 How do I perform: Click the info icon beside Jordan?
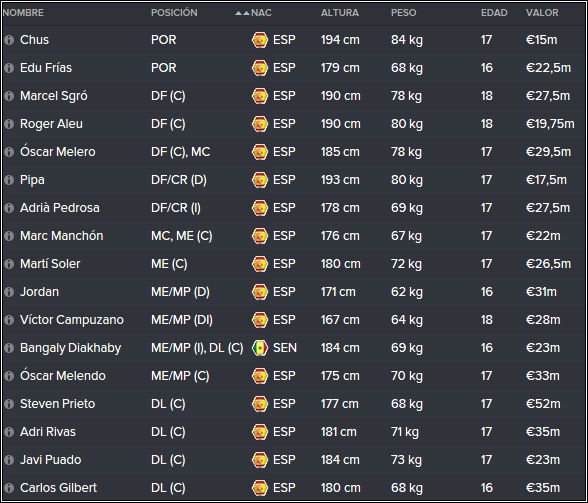[9, 292]
